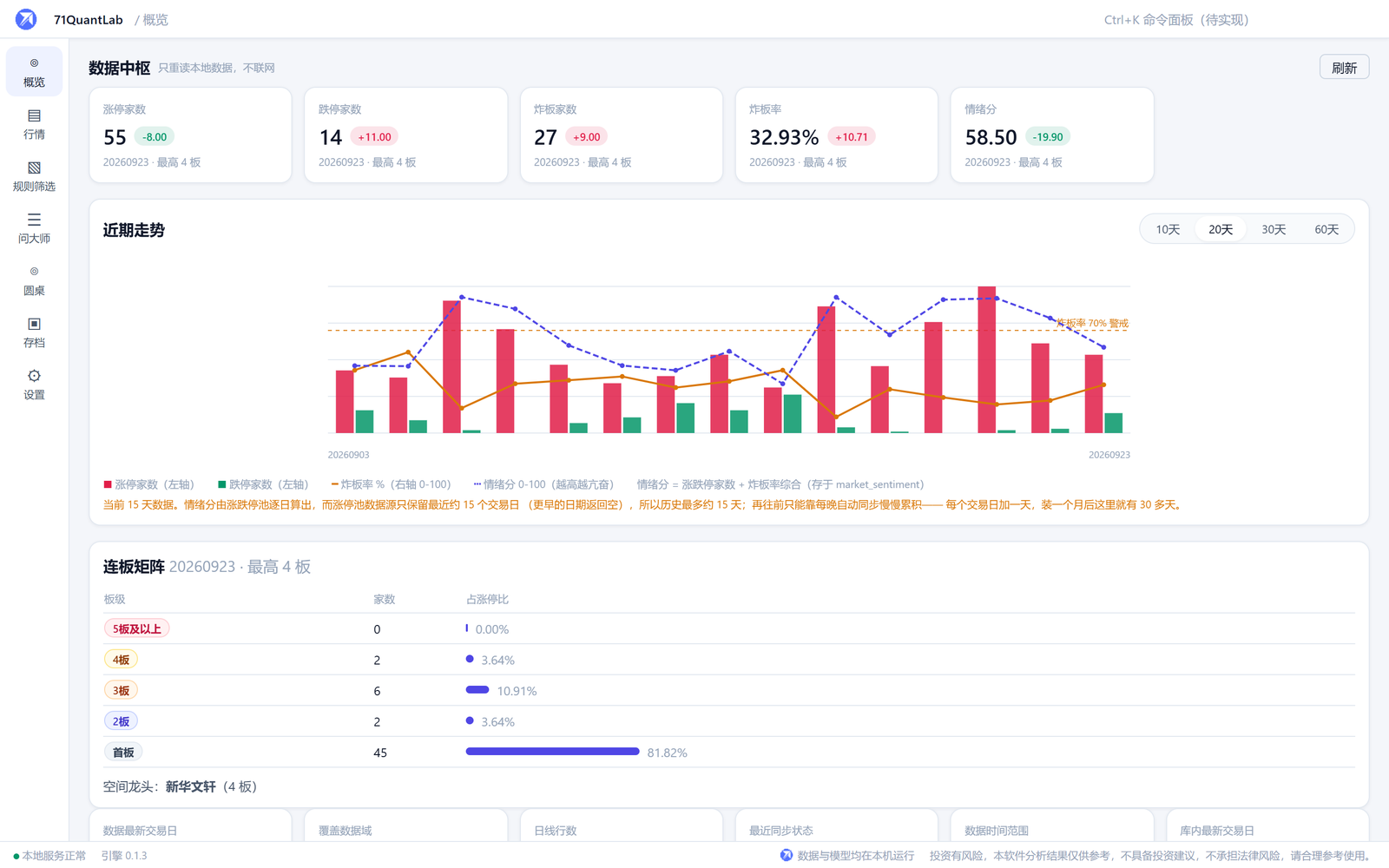Click the 炸板家数 card value 27
Image resolution: width=1389 pixels, height=868 pixels.
tap(545, 137)
